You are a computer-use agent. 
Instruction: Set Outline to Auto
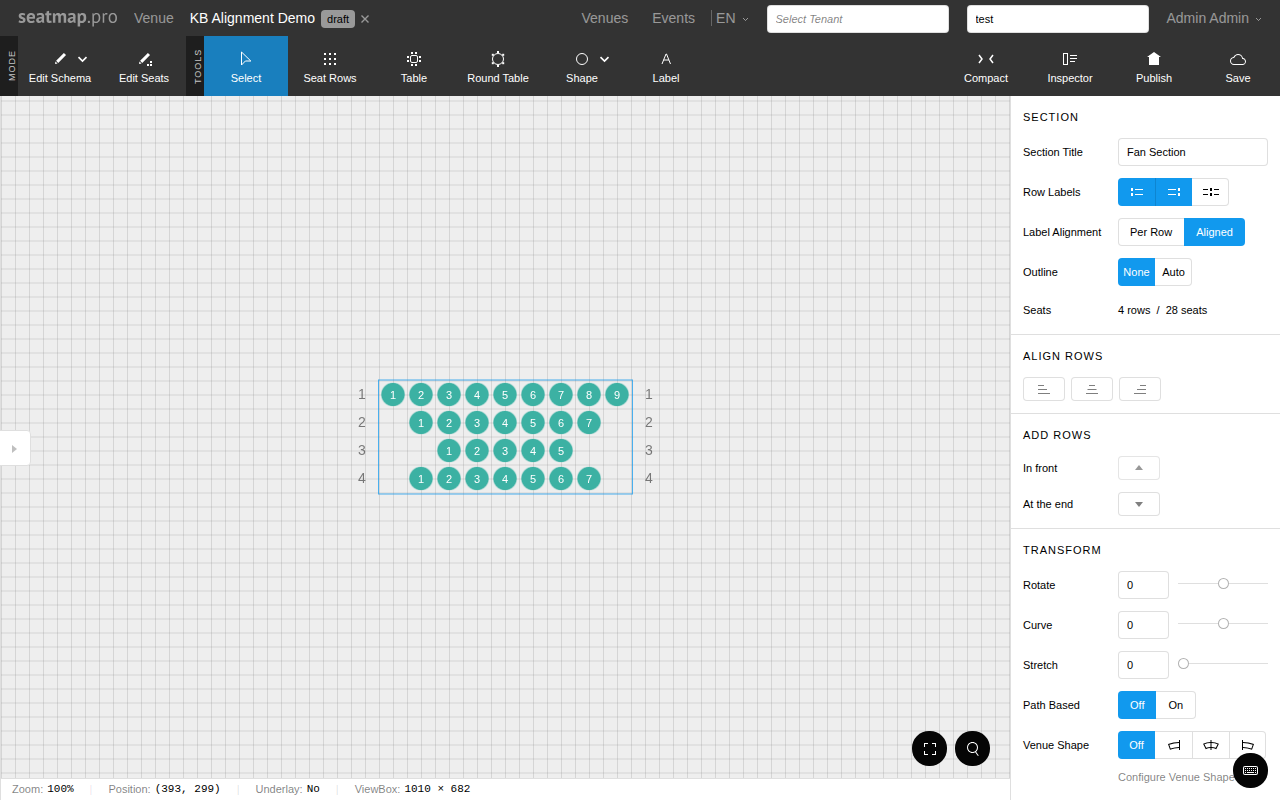pyautogui.click(x=1173, y=272)
